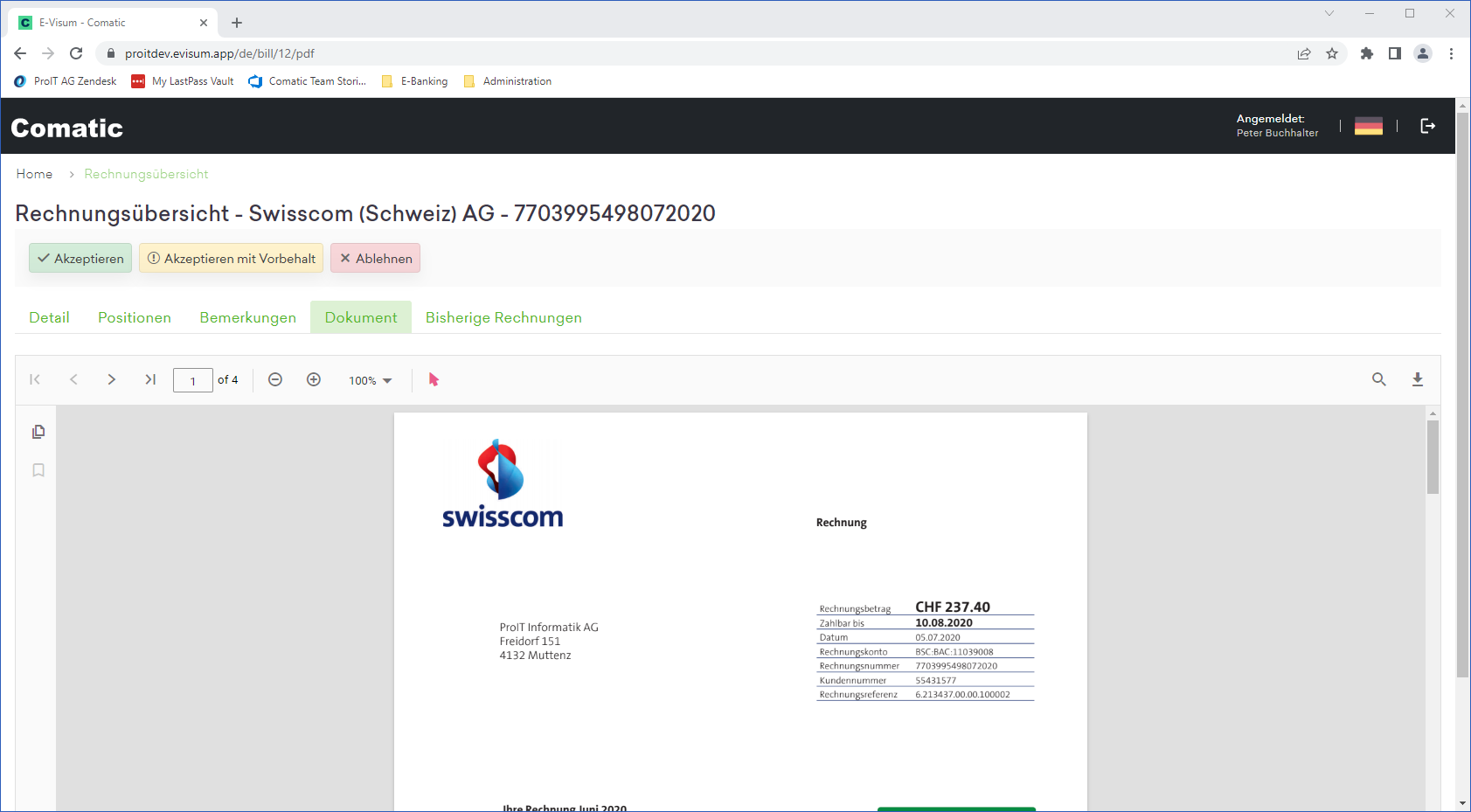Open browser extensions puzzle icon
The height and width of the screenshot is (812, 1471).
click(1367, 53)
